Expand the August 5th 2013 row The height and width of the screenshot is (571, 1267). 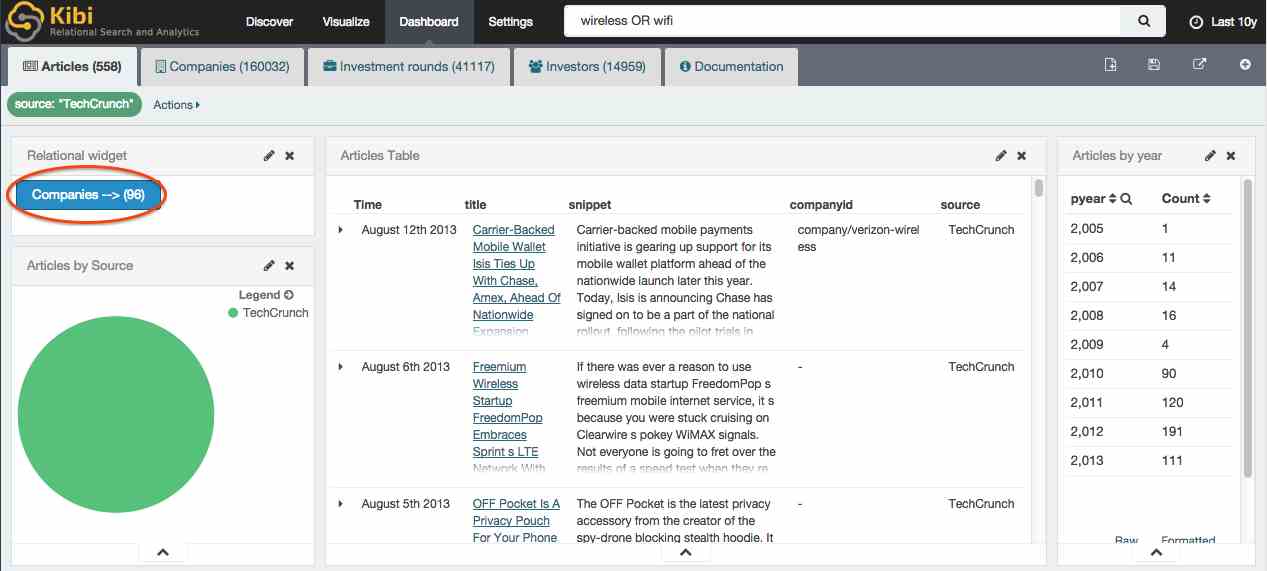tap(340, 504)
